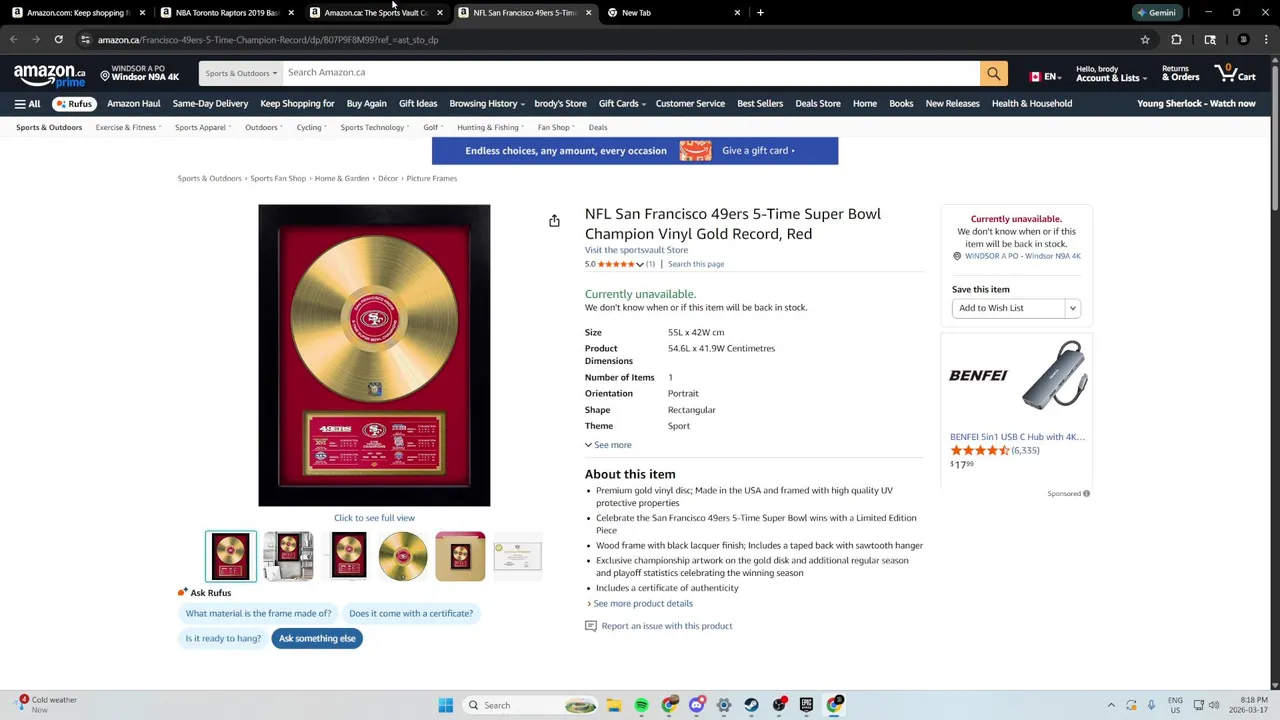Viewport: 1280px width, 720px height.
Task: Click the Is it ready to hang? suggestion
Action: point(223,638)
